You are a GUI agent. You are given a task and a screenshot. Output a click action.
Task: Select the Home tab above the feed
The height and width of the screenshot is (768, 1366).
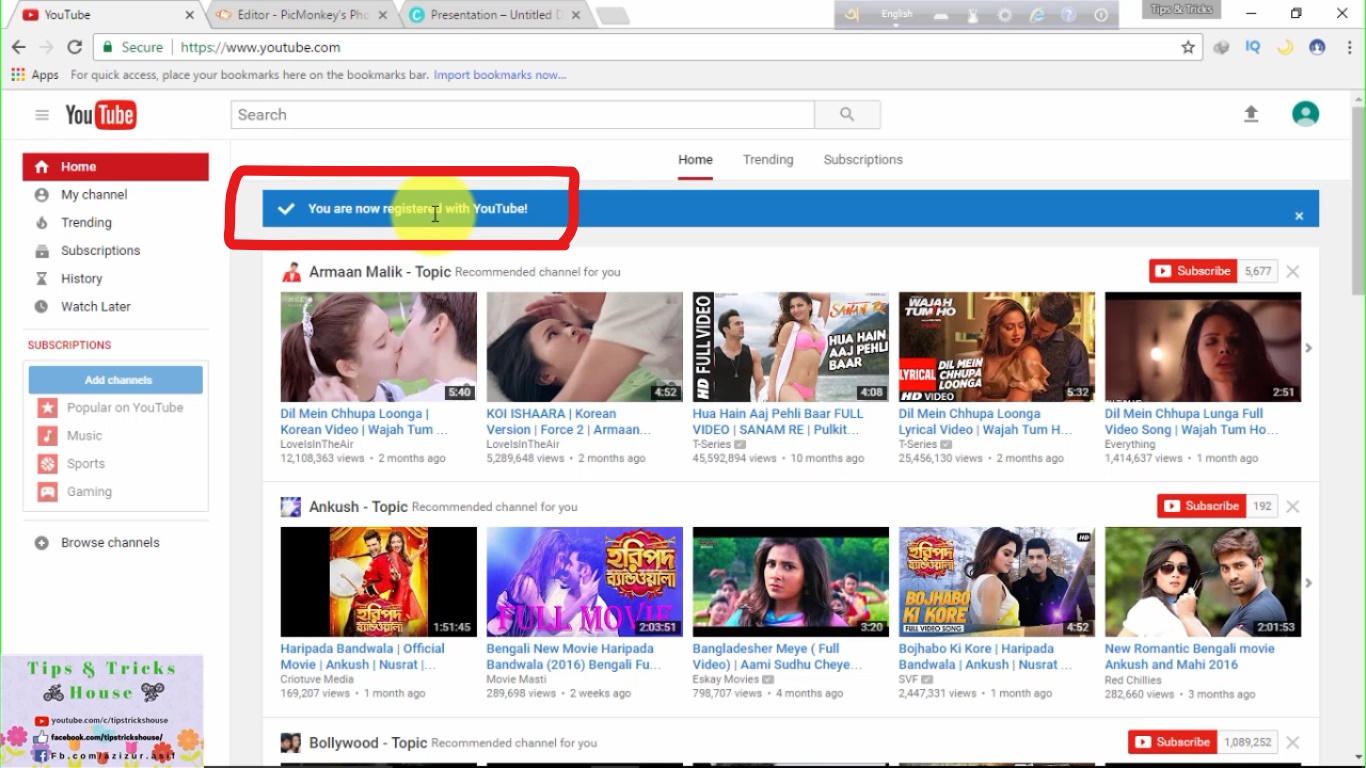(x=695, y=160)
